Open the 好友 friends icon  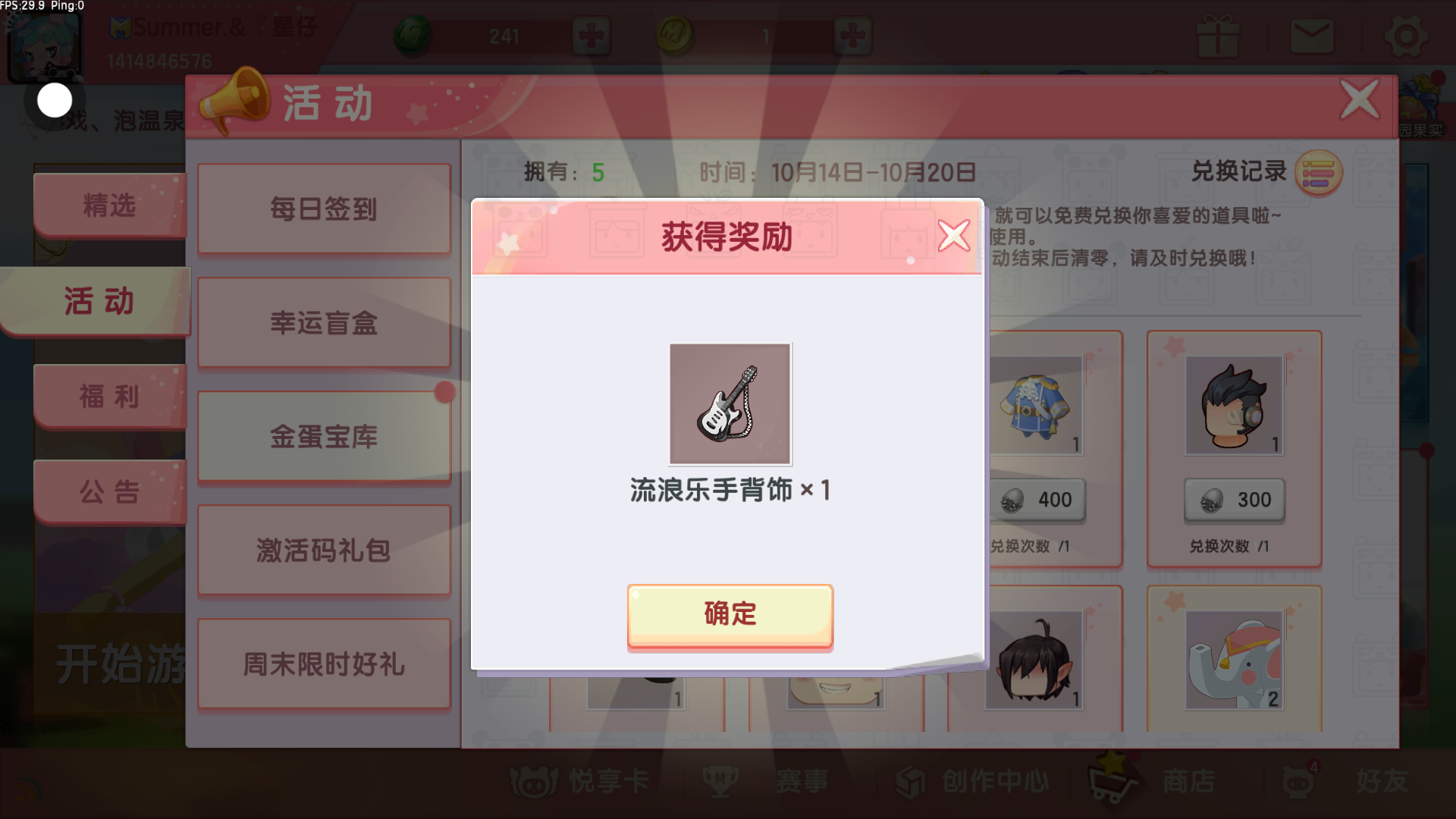click(1298, 781)
